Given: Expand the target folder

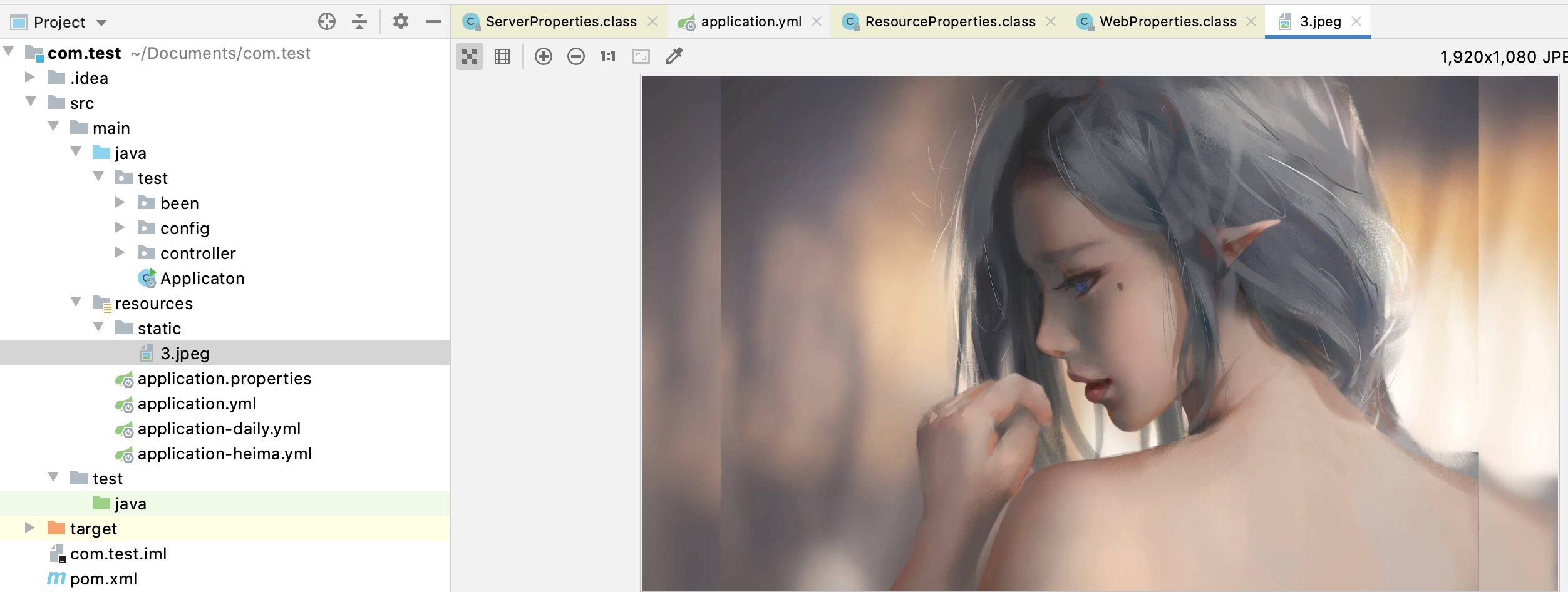Looking at the screenshot, I should (29, 528).
